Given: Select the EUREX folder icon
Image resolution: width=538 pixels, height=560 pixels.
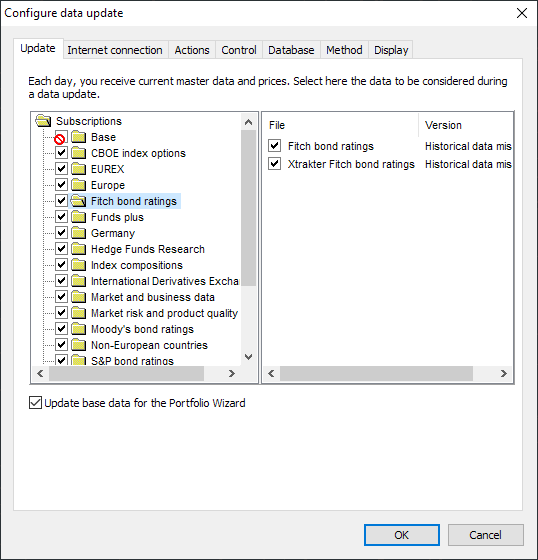Looking at the screenshot, I should tap(79, 169).
